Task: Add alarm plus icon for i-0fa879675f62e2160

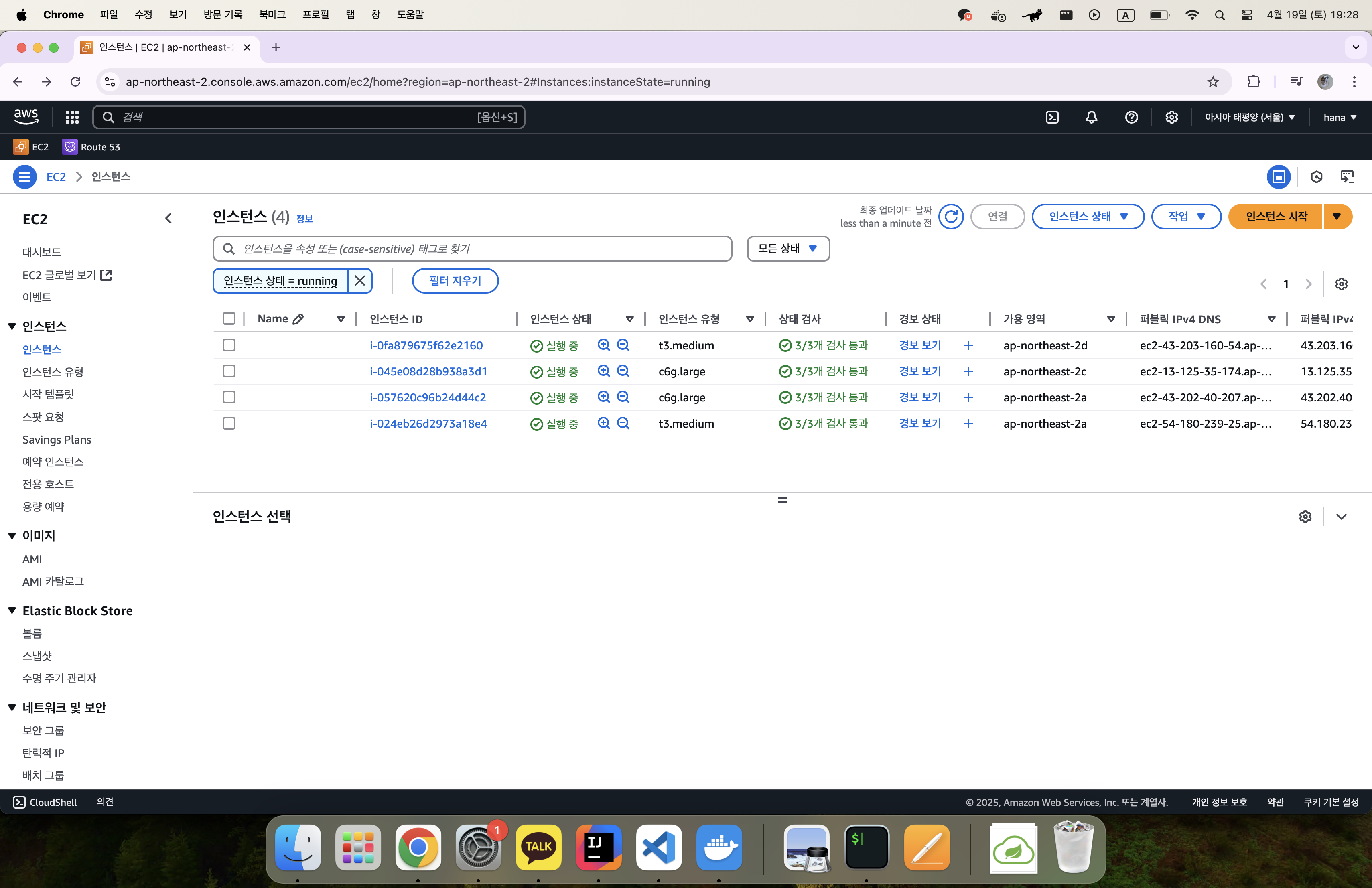Action: click(968, 346)
